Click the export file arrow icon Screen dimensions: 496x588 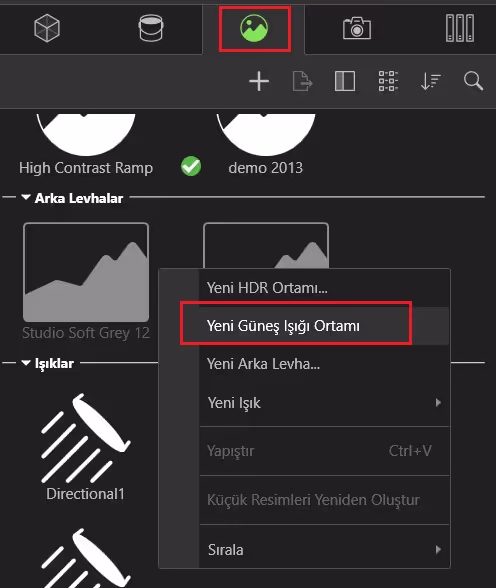302,81
